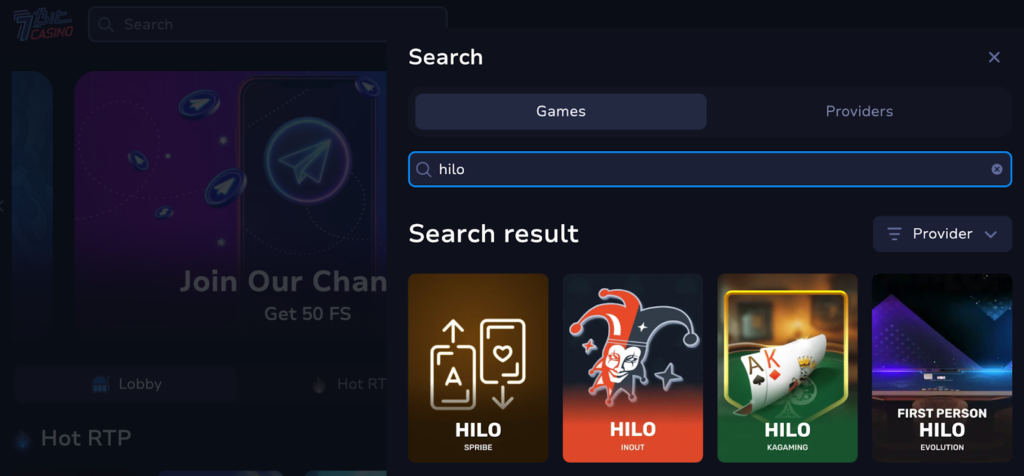Click the magnifier icon in top search bar

tap(105, 25)
